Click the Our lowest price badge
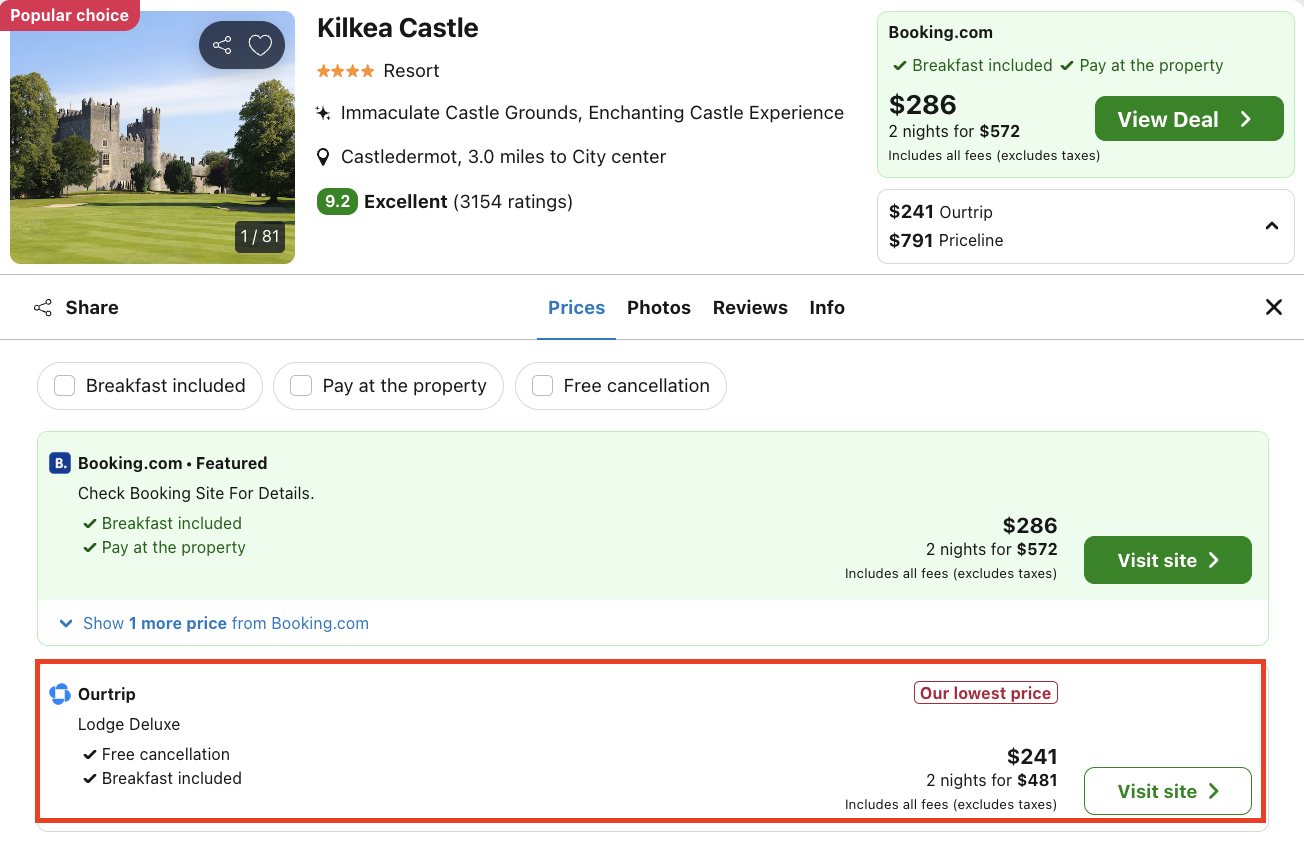Screen dimensions: 1304x846 (986, 693)
